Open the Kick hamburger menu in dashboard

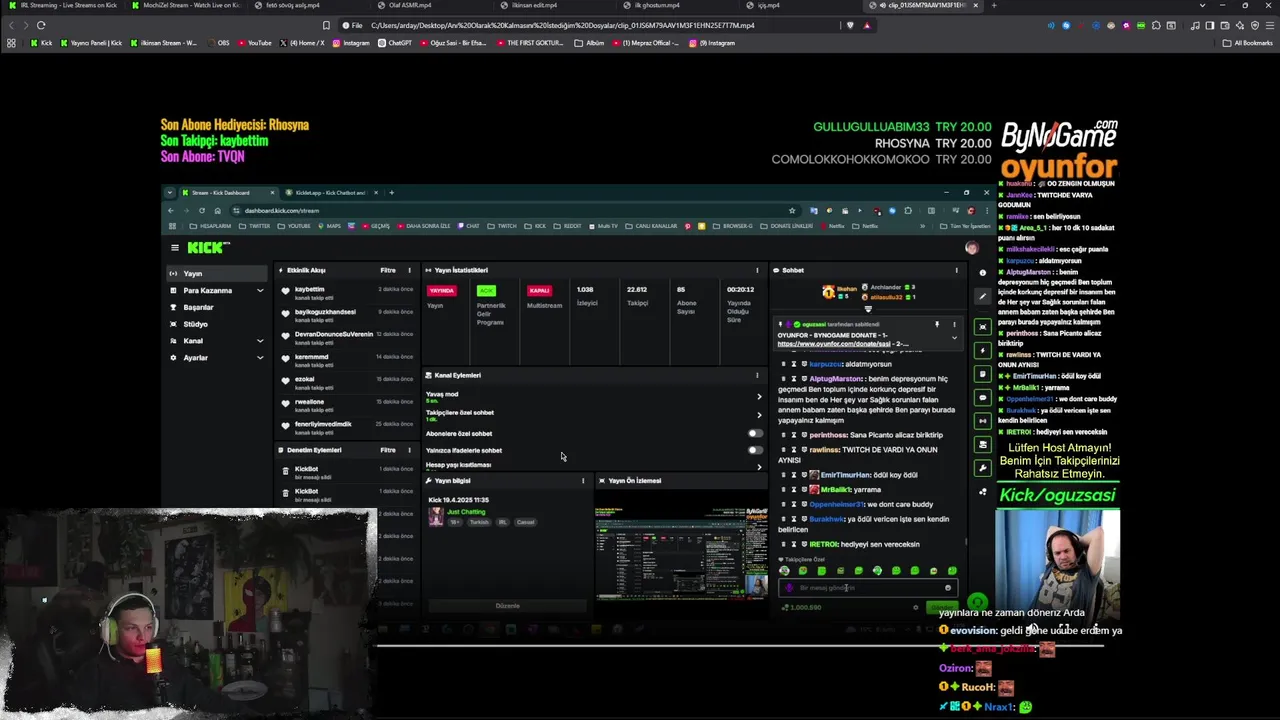pos(174,248)
